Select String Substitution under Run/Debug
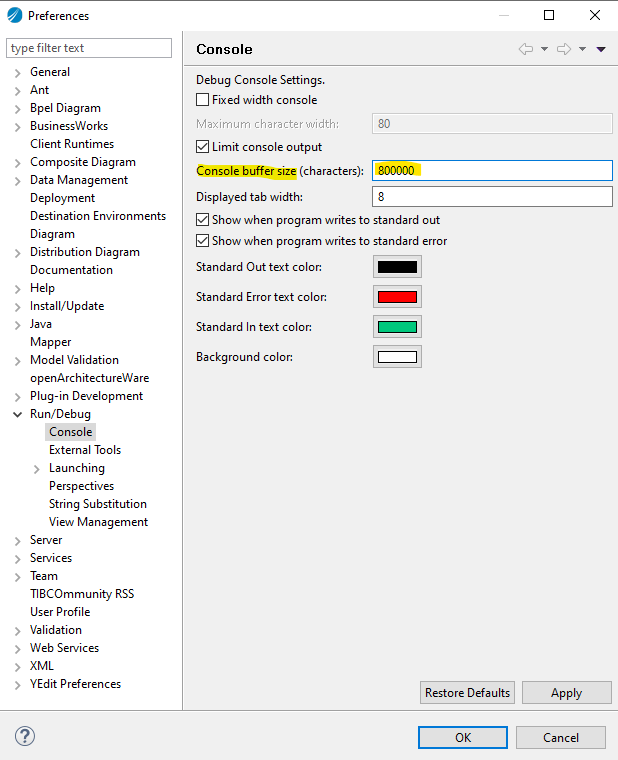The image size is (618, 760). 97,504
